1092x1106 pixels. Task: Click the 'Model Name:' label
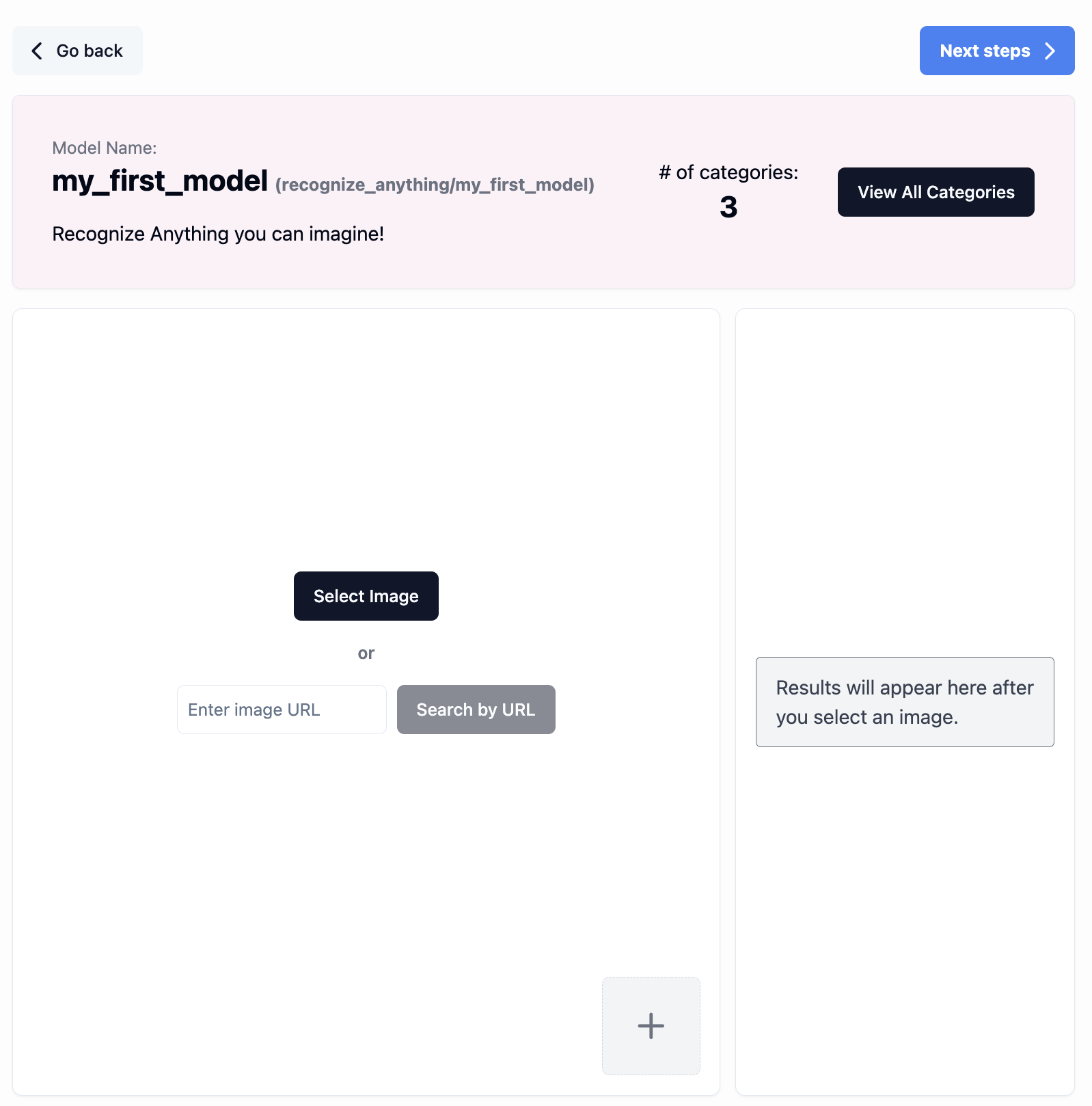pos(105,148)
